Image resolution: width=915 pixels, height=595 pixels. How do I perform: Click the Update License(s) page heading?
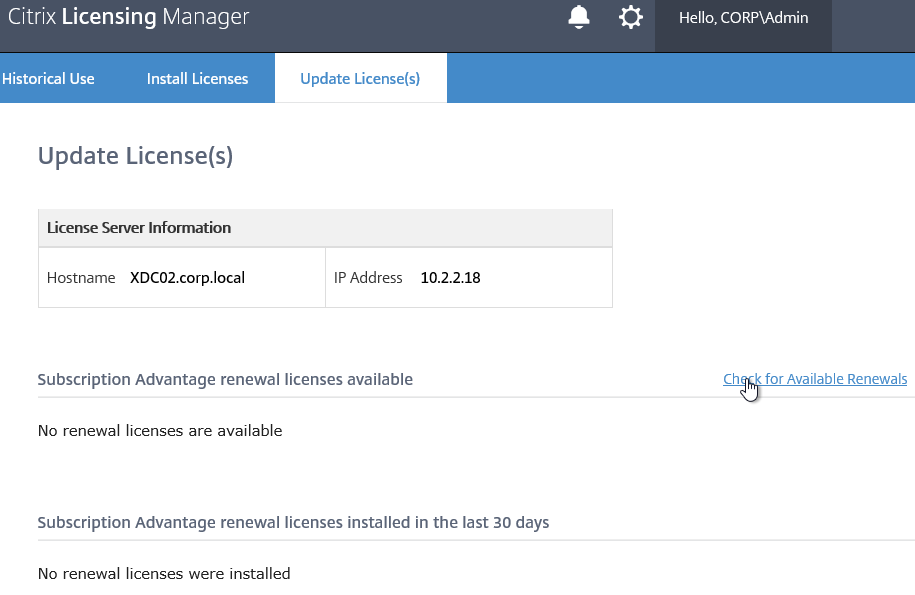[x=135, y=156]
